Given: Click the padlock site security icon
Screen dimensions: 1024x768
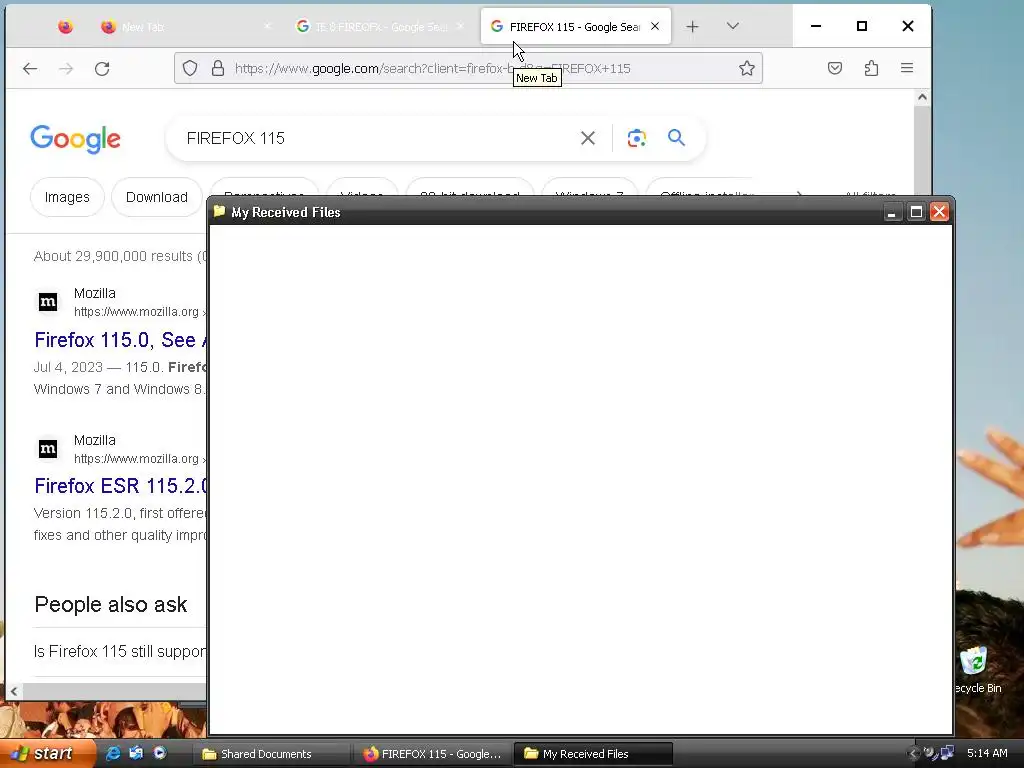Looking at the screenshot, I should pyautogui.click(x=218, y=68).
